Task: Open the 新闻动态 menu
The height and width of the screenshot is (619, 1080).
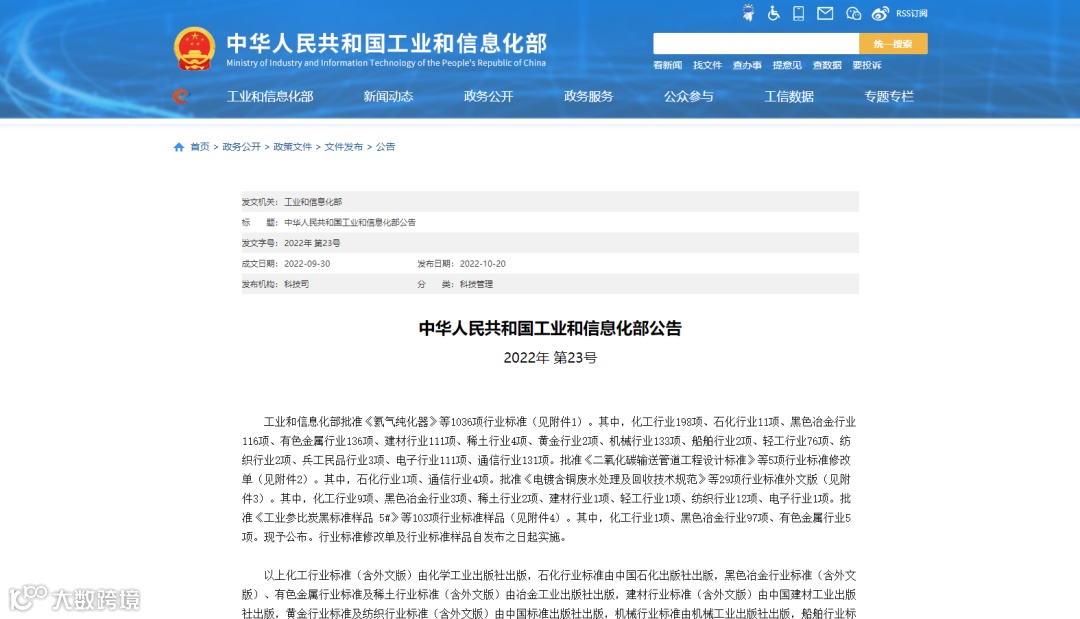Action: (388, 96)
